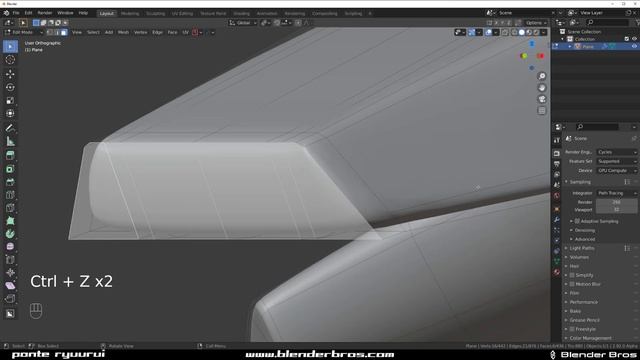Screen dimensions: 640x360
Task: Select the Annotate tool
Action: pyautogui.click(x=10, y=128)
